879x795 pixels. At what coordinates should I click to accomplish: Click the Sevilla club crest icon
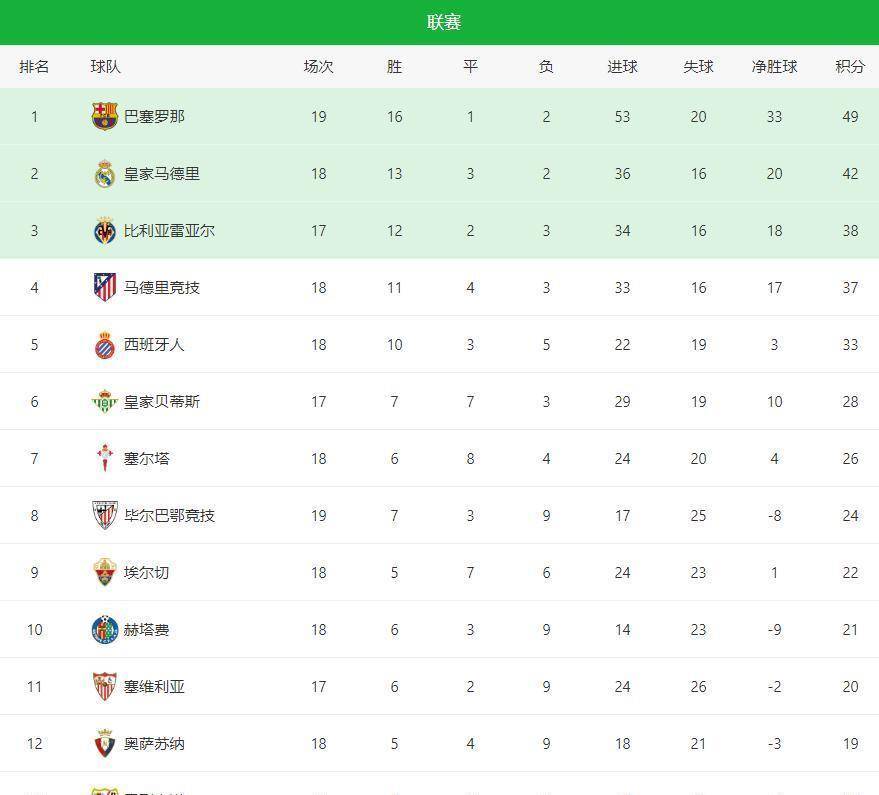click(104, 687)
